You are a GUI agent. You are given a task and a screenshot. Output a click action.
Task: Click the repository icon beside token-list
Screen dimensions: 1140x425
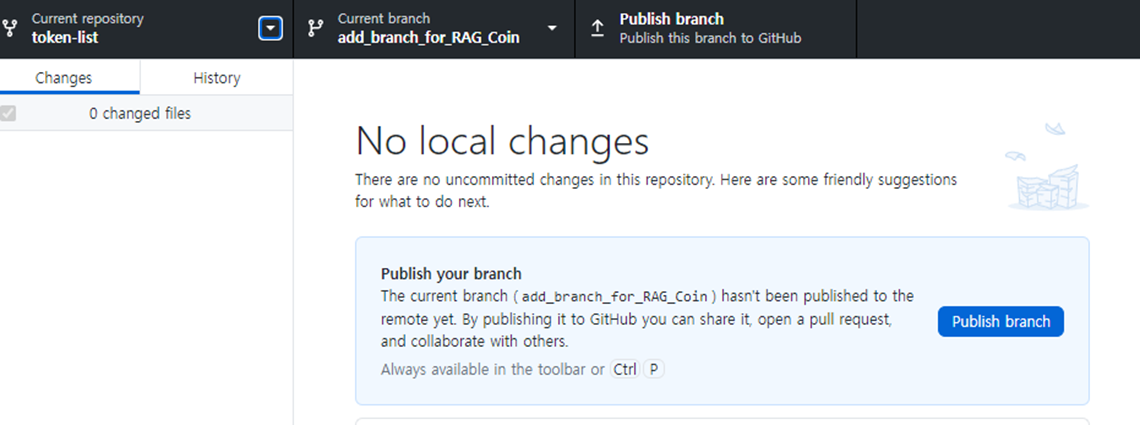coord(9,28)
